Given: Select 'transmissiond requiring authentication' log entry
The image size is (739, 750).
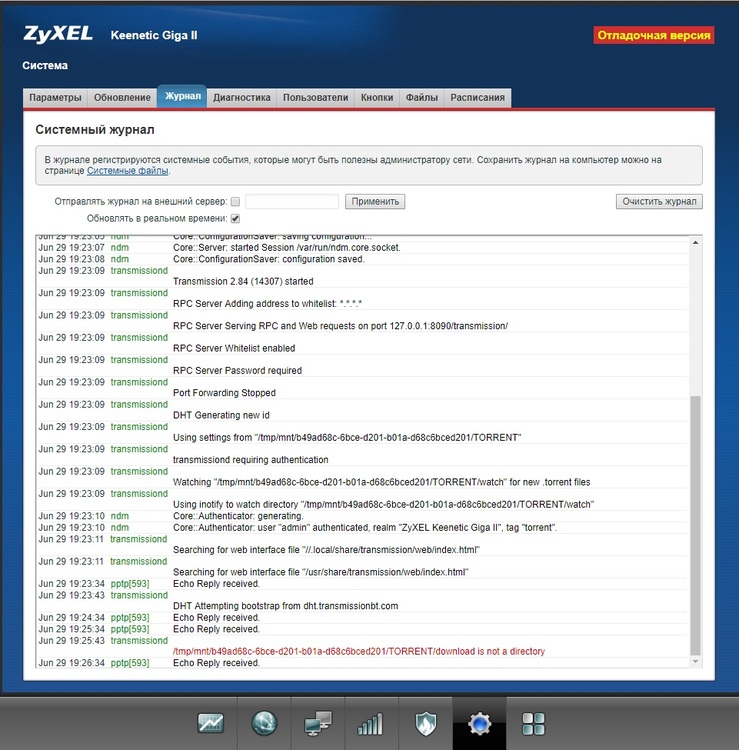Looking at the screenshot, I should point(251,460).
